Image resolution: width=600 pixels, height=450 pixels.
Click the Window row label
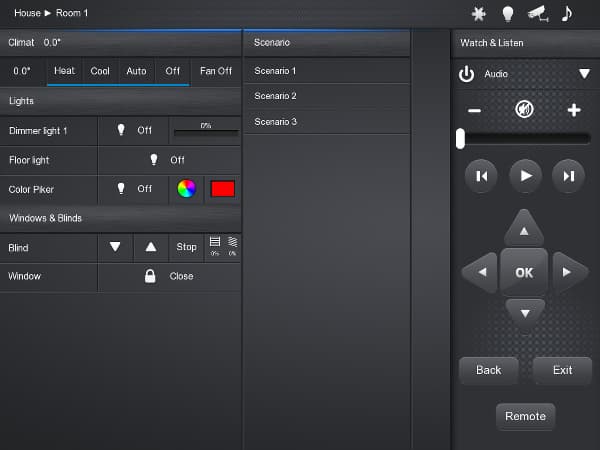[24, 276]
